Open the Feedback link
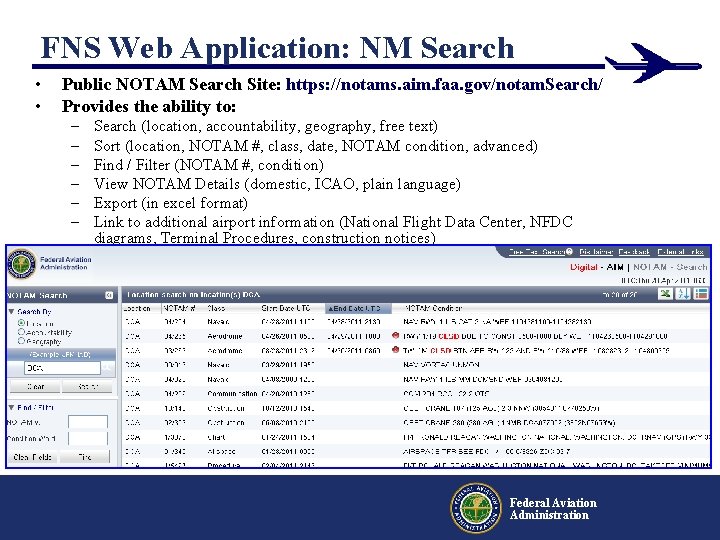This screenshot has width=720, height=540. [634, 252]
